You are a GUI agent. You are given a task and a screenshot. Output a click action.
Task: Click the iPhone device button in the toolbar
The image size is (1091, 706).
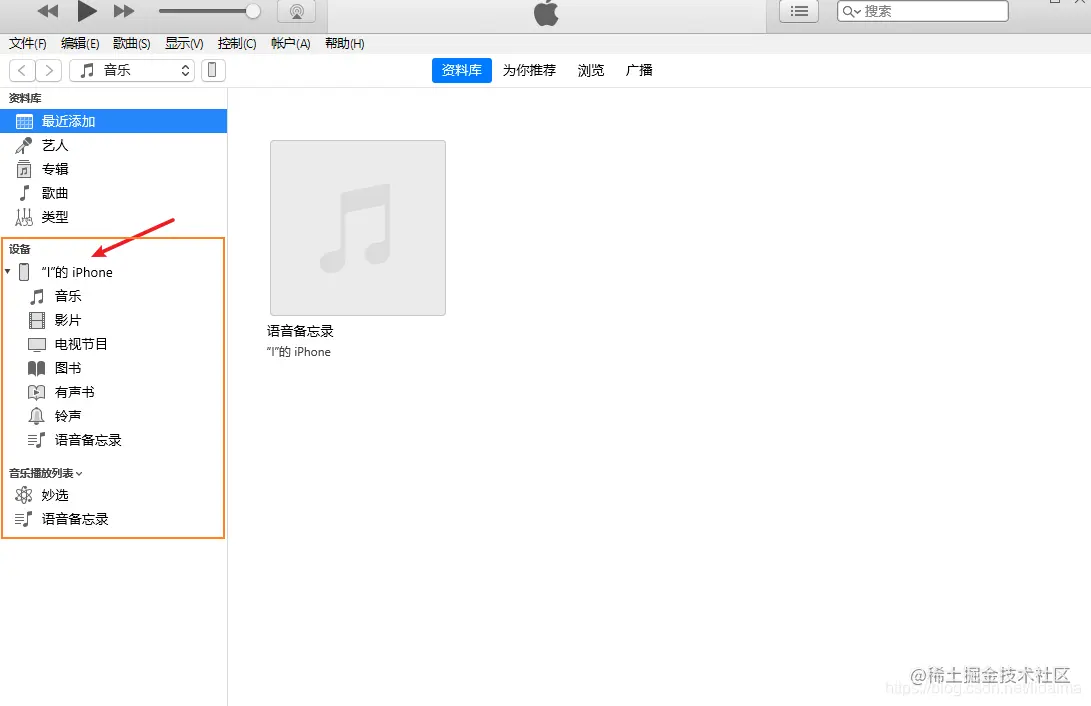pyautogui.click(x=213, y=70)
